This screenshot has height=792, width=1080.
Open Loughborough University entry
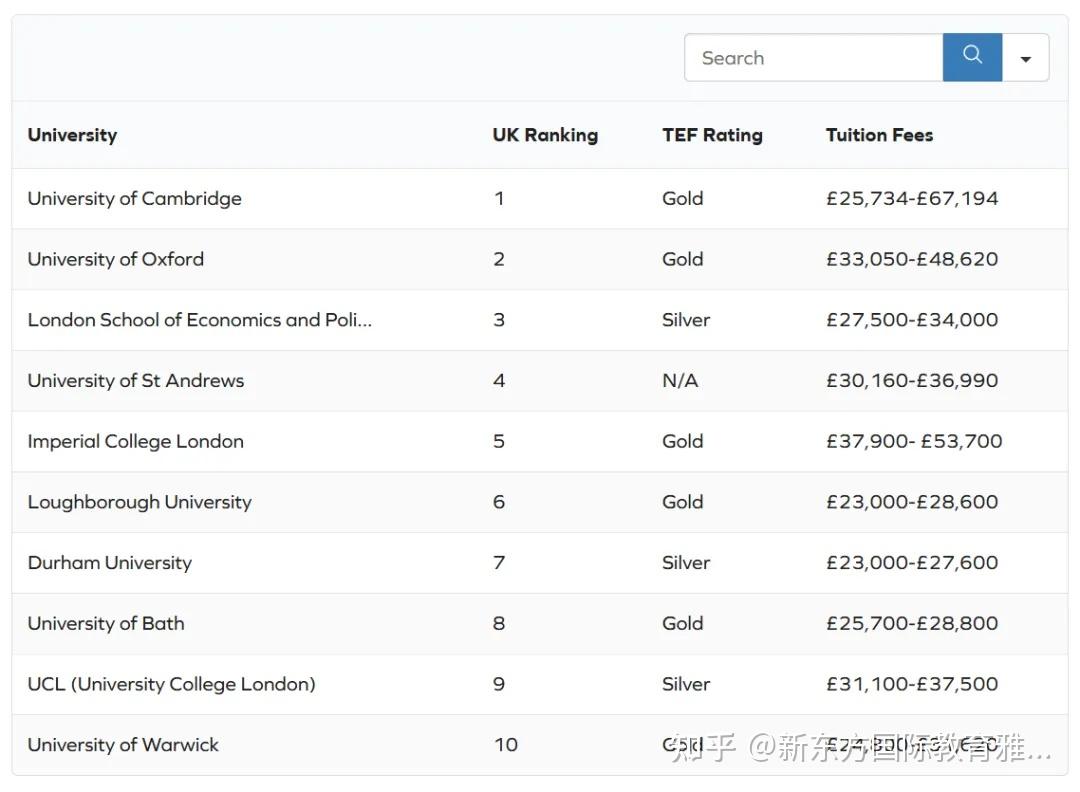[139, 502]
